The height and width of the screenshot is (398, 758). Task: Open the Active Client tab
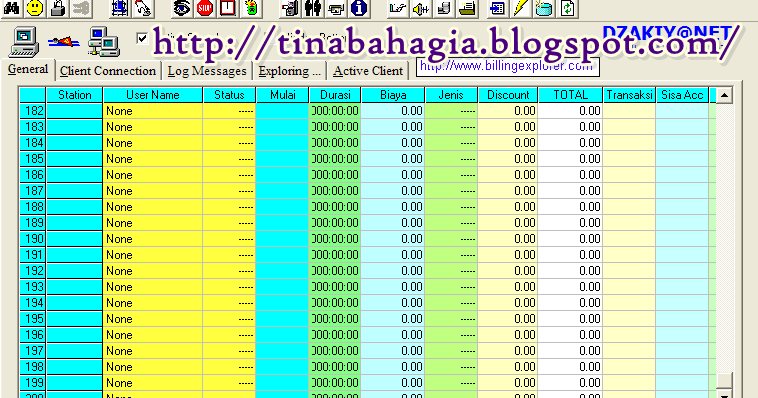(368, 71)
